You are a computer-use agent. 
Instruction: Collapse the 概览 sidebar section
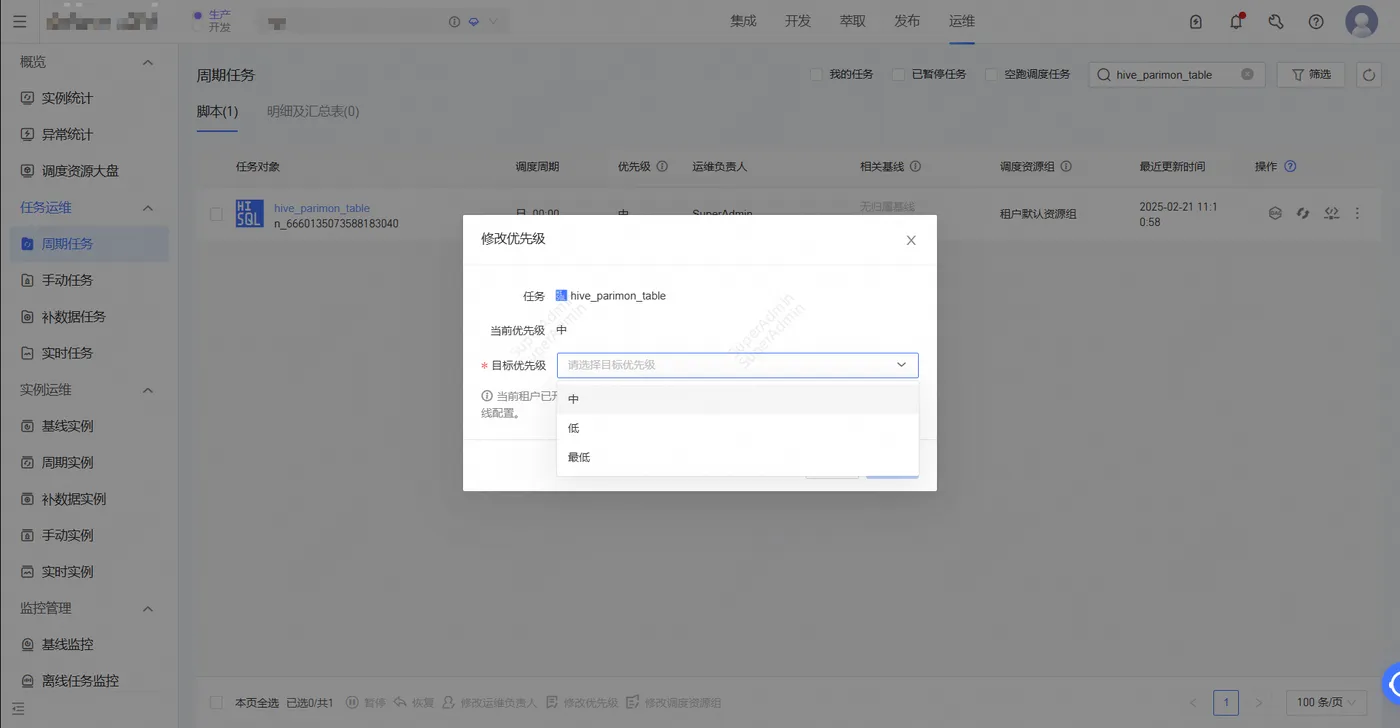[148, 62]
